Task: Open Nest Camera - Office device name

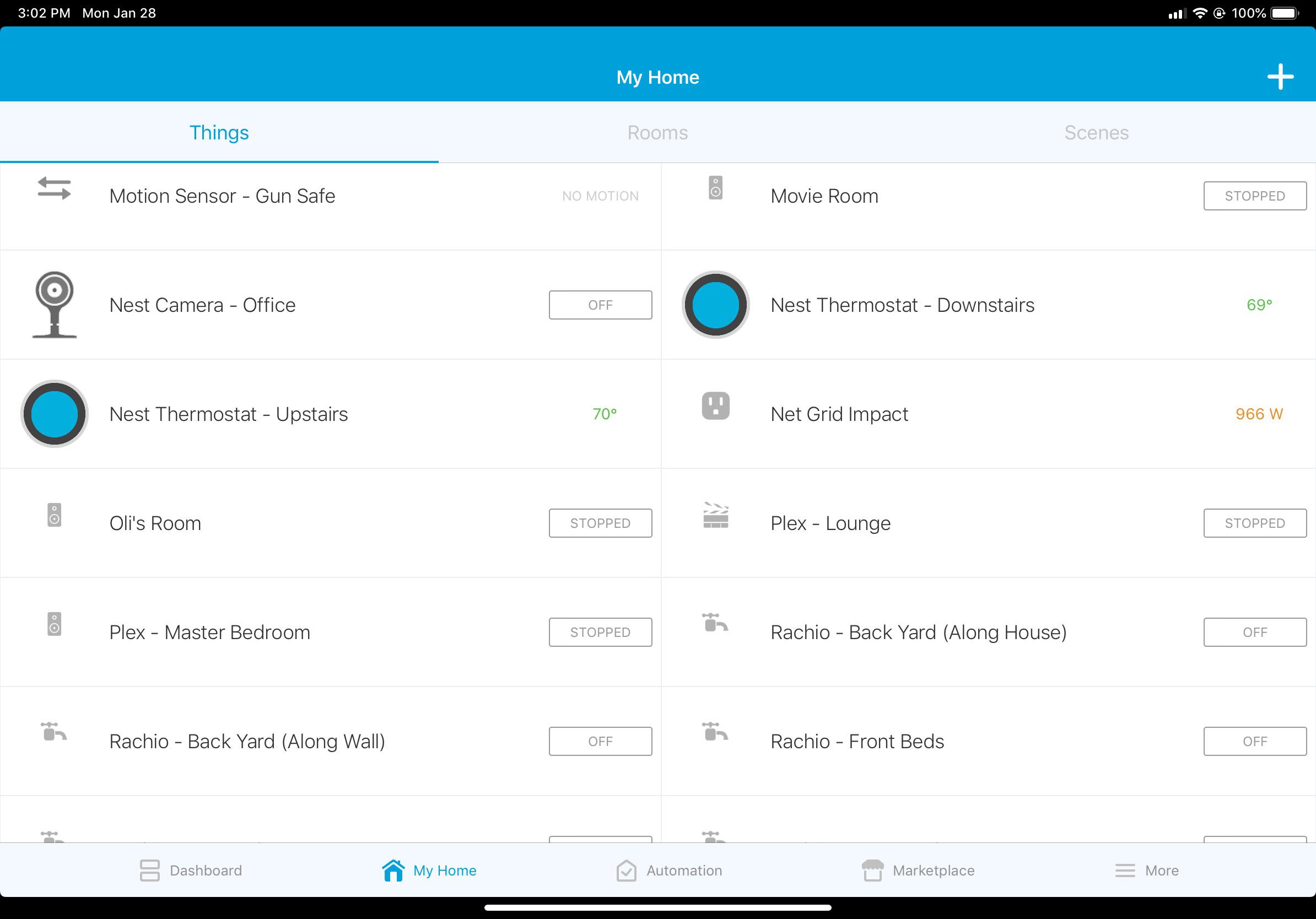Action: click(202, 305)
